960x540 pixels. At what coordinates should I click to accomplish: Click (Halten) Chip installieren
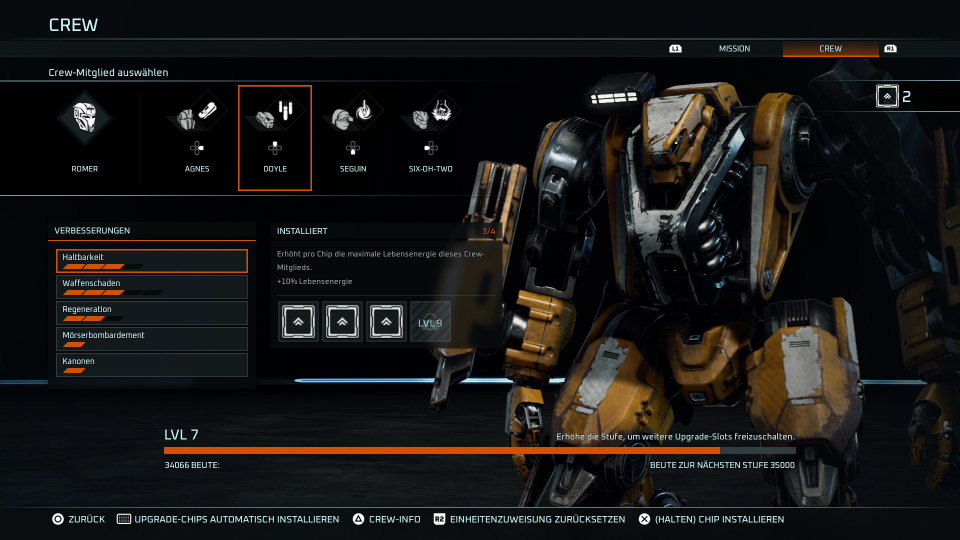719,519
